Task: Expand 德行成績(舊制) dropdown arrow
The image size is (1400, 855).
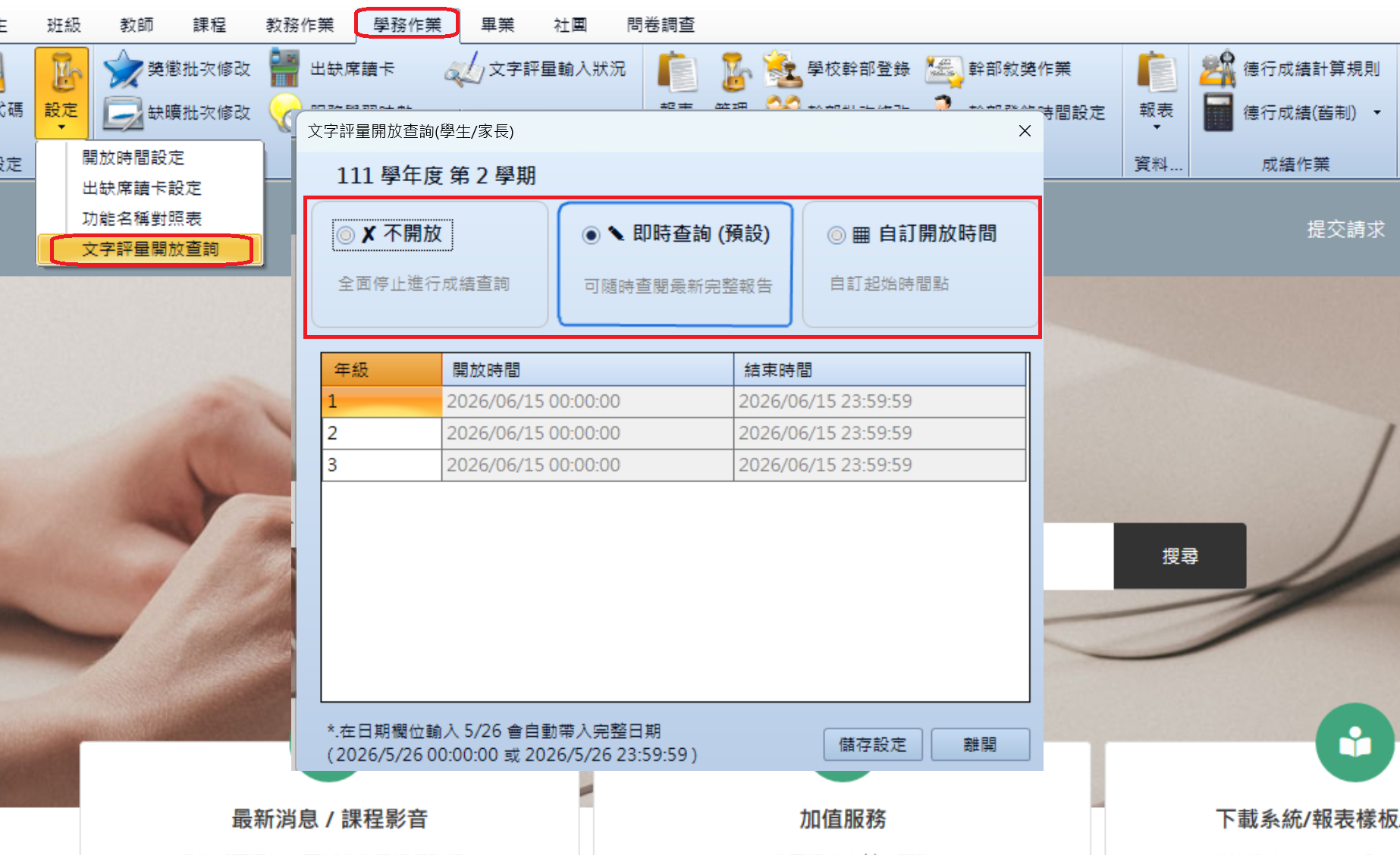Action: 1377,113
